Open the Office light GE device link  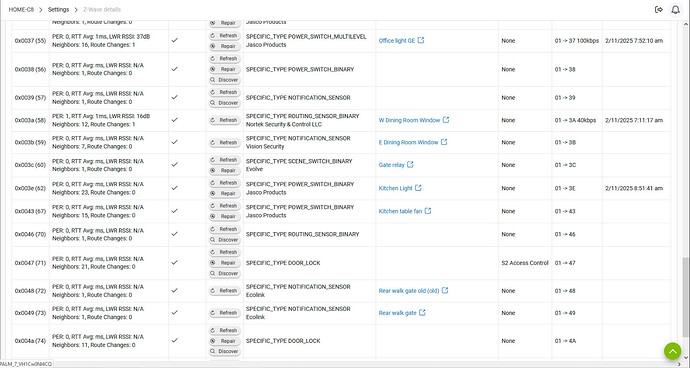[396, 40]
